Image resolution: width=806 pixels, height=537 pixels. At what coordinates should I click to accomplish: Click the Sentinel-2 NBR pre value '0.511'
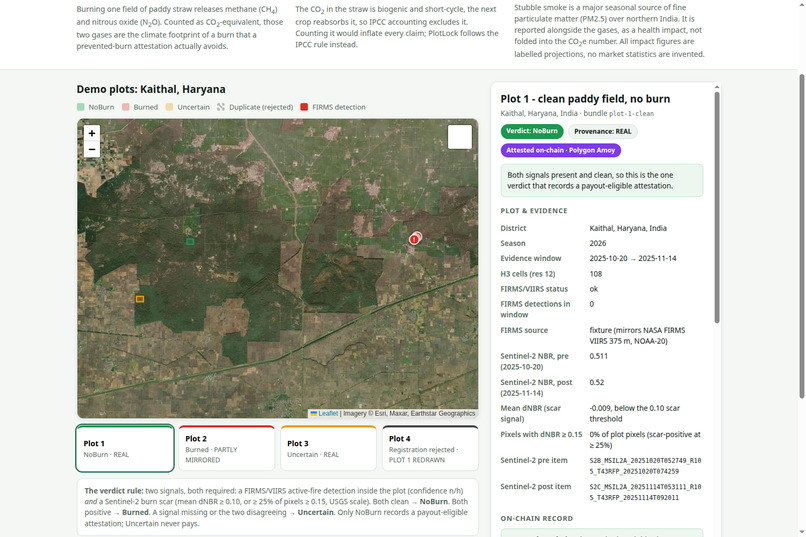click(599, 356)
